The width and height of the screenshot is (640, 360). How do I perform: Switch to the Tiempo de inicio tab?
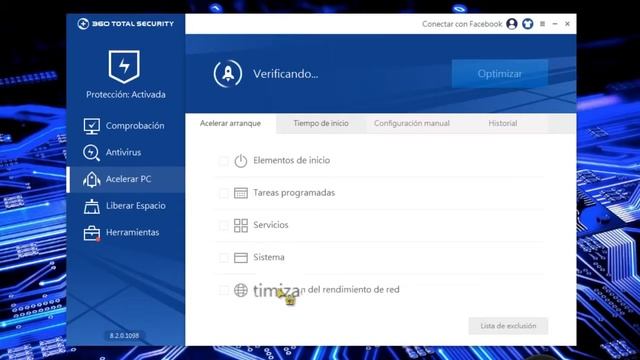point(321,123)
